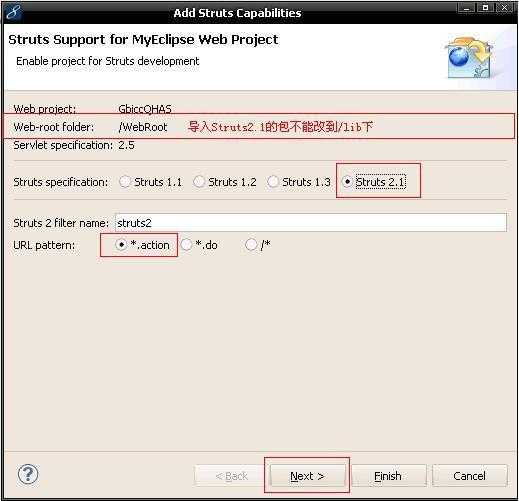519x501 pixels.
Task: Click the GbiccQHAS web project value
Action: 145,109
